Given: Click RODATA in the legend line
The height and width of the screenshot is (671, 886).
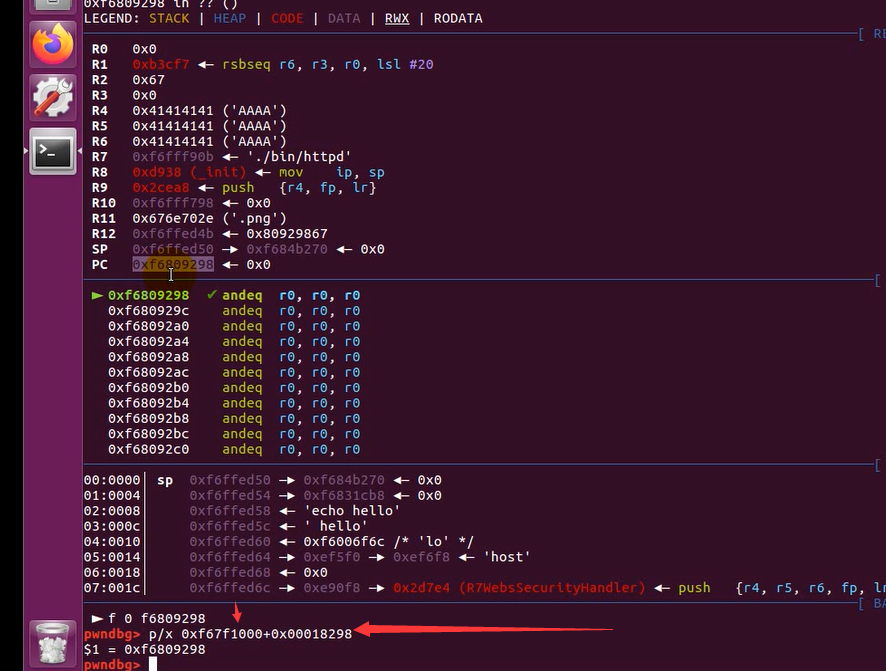Looking at the screenshot, I should click(458, 19).
